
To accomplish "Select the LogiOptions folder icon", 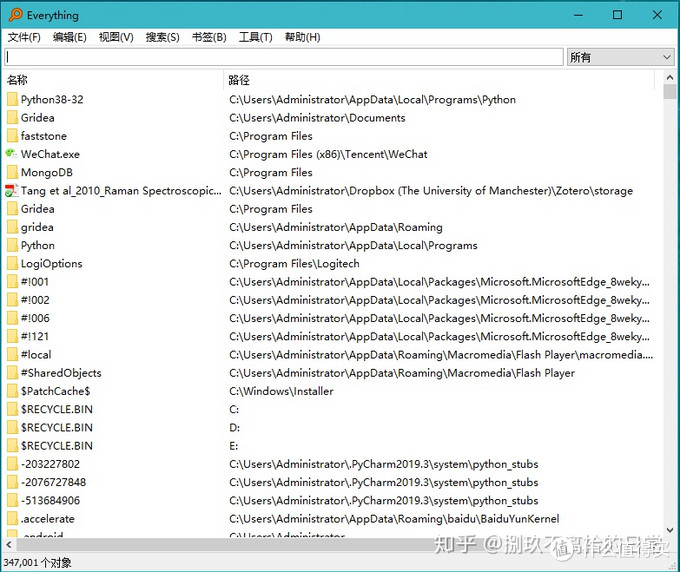I will [12, 263].
